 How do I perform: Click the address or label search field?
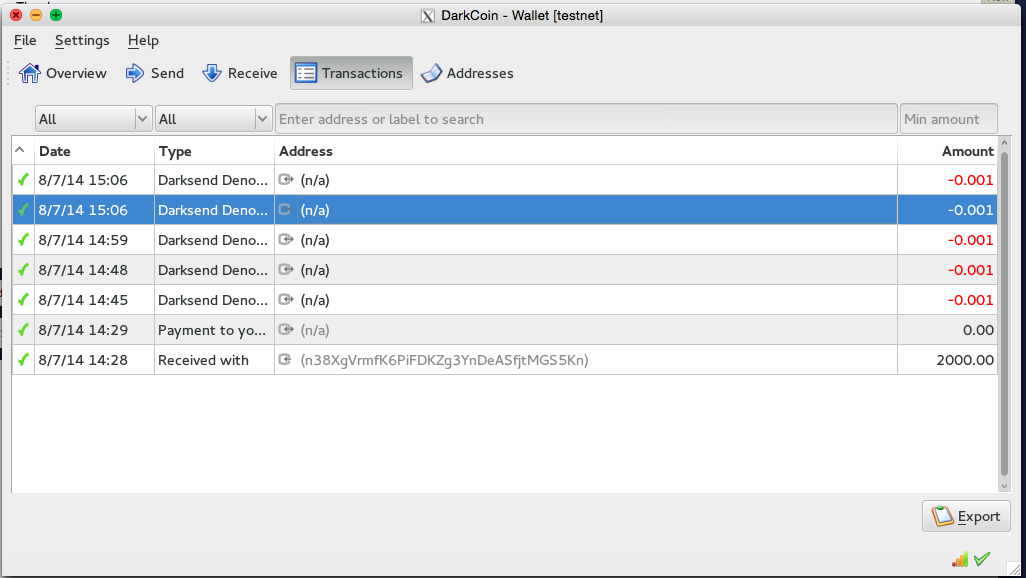tap(586, 119)
